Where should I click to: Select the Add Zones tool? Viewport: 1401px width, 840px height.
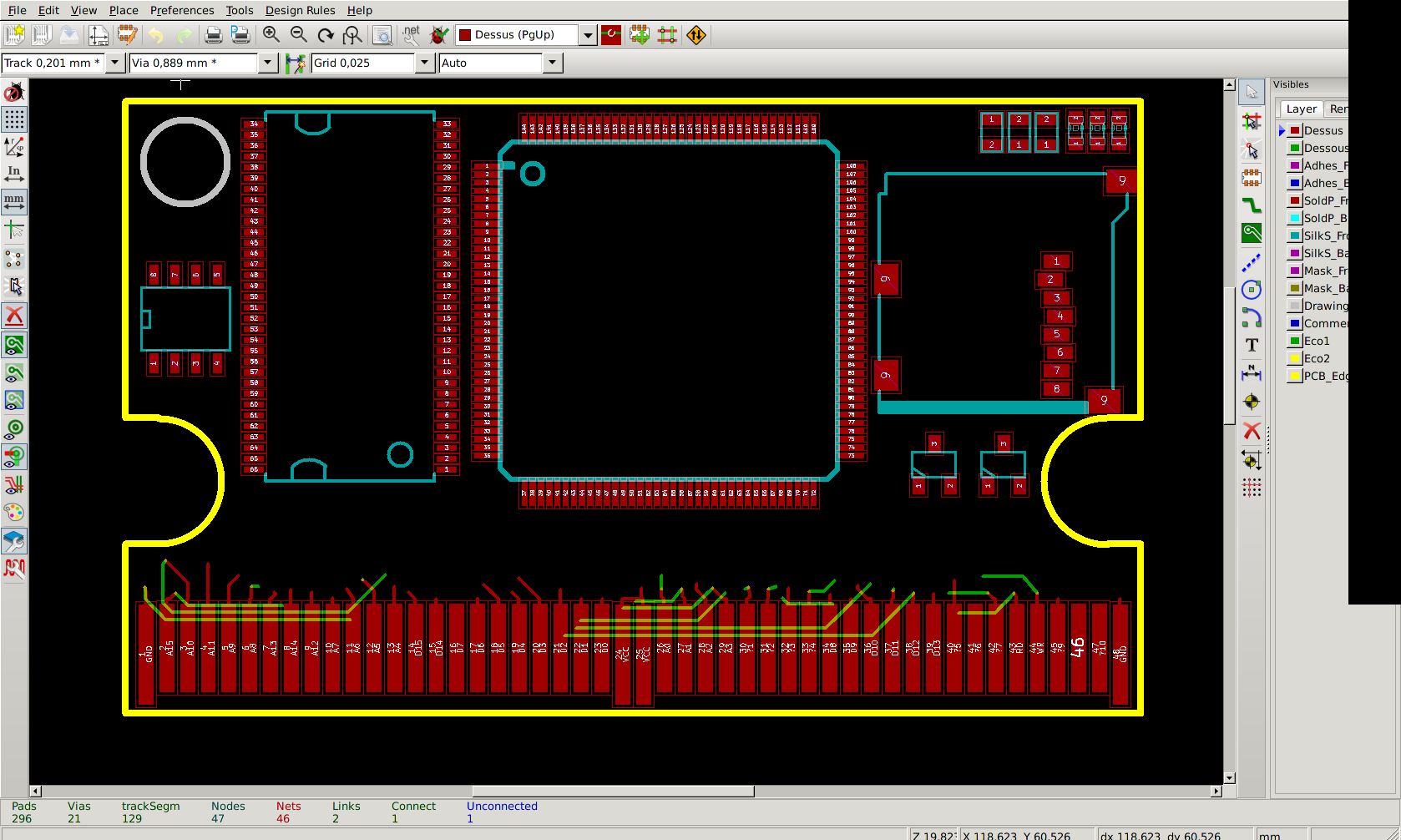point(1252,234)
